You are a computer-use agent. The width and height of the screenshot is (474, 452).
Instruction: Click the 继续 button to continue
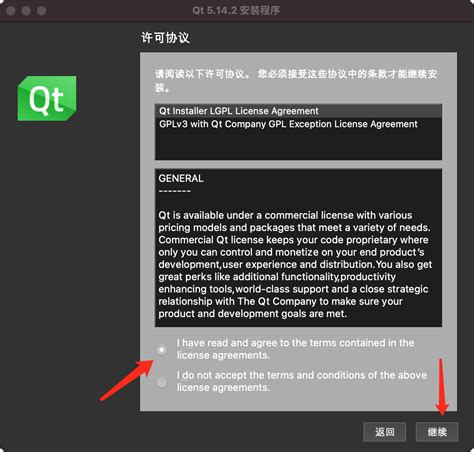pos(437,432)
